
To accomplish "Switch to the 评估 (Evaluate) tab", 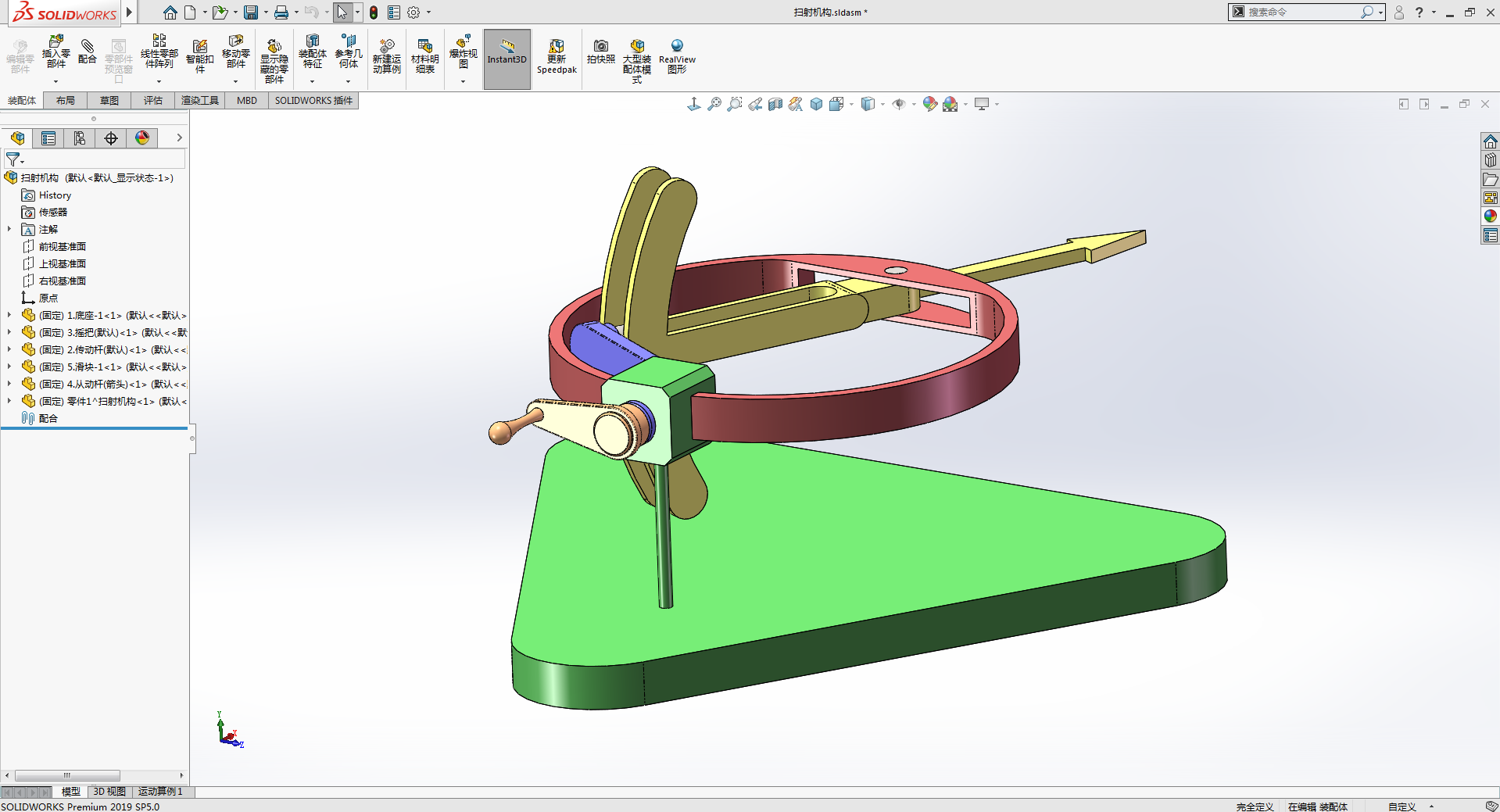I will (x=153, y=100).
